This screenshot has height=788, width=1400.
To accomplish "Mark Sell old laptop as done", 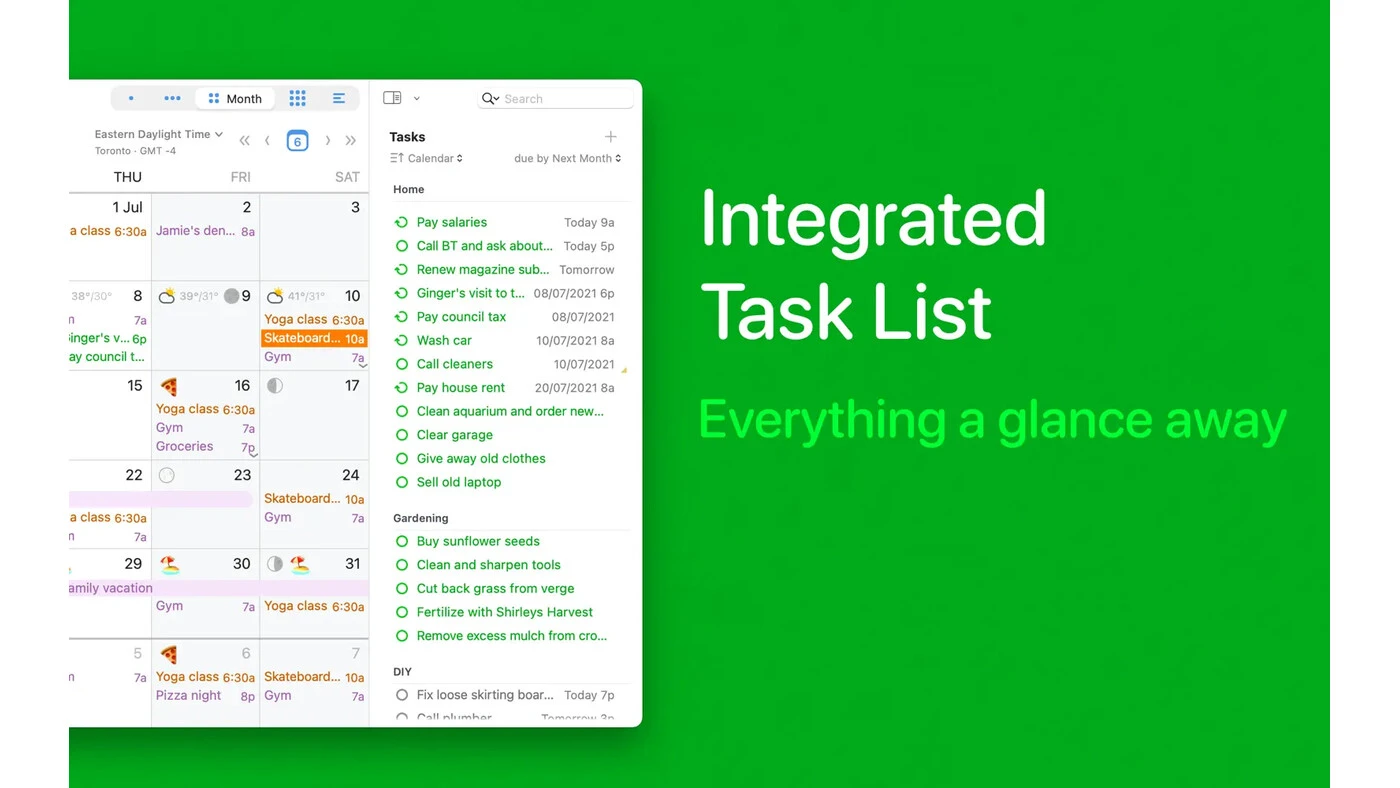I will 402,482.
